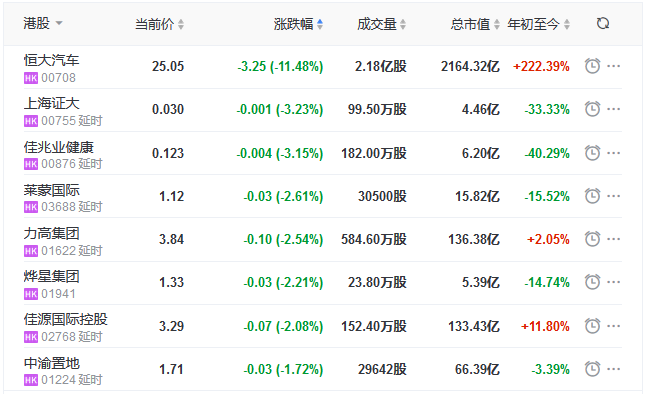Viewport: 646px width, 394px height.
Task: Open 恒大汽车 stock page
Action: click(x=51, y=60)
